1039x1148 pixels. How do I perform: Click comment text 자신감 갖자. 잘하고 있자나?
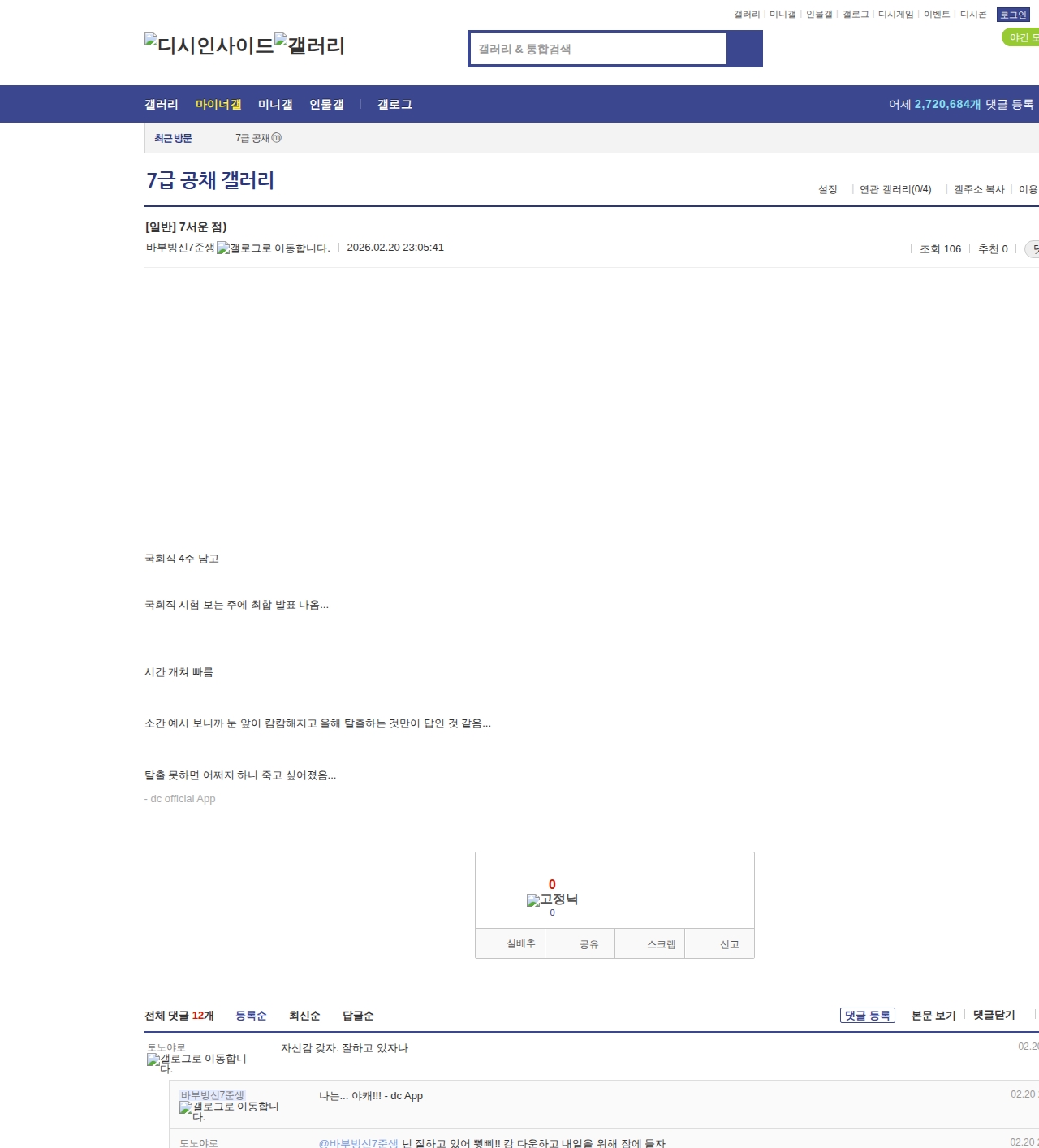tap(344, 1048)
